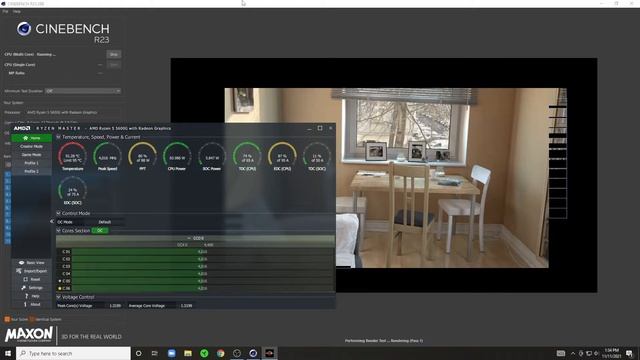Collapse the Control Mode section
This screenshot has height=360, width=640.
pyautogui.click(x=58, y=213)
